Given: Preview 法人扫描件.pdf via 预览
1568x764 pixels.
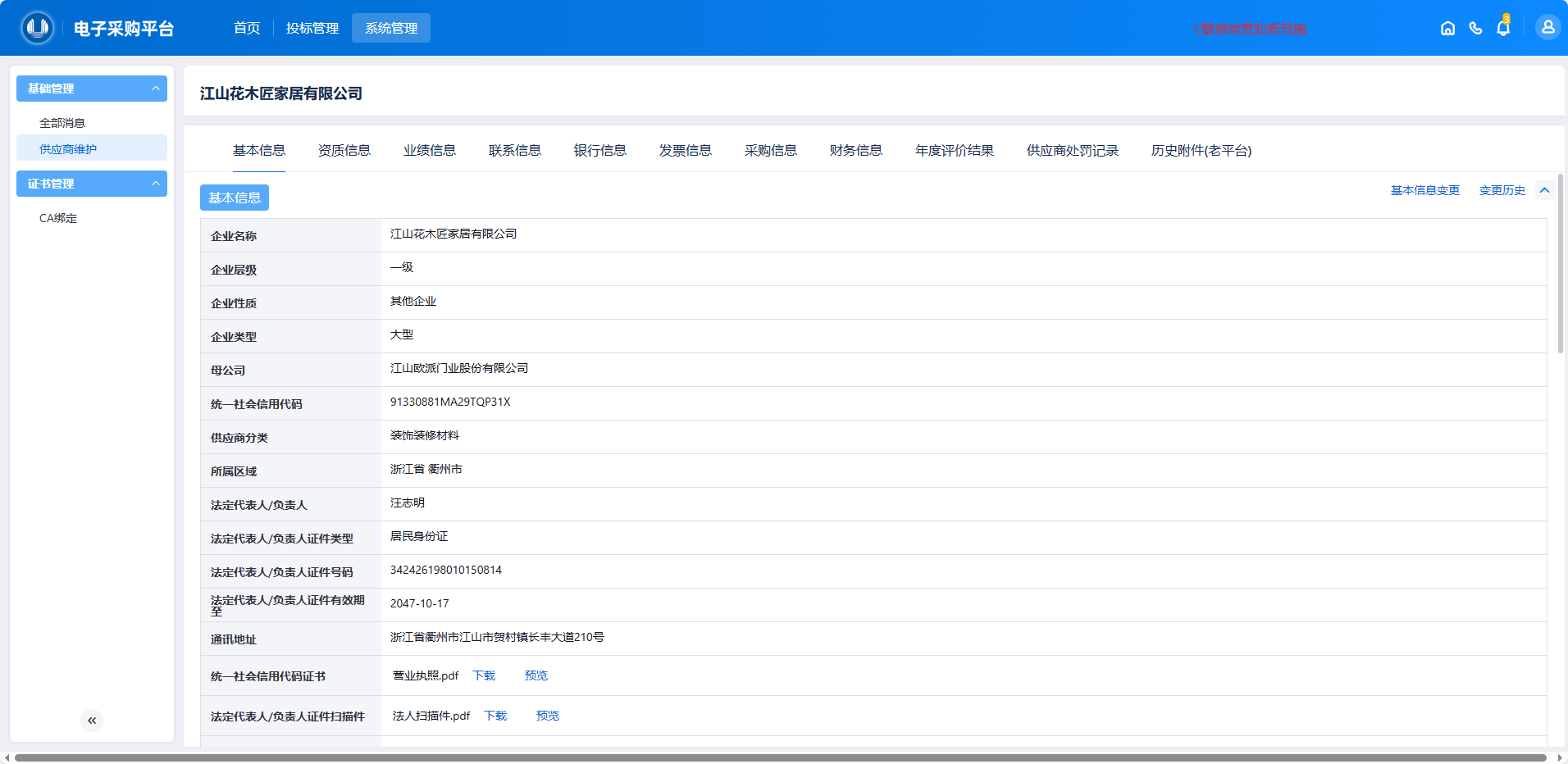Looking at the screenshot, I should [x=547, y=716].
